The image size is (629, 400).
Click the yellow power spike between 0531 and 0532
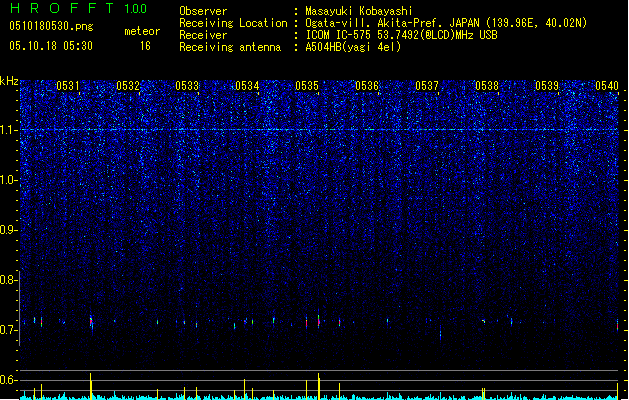(91, 386)
